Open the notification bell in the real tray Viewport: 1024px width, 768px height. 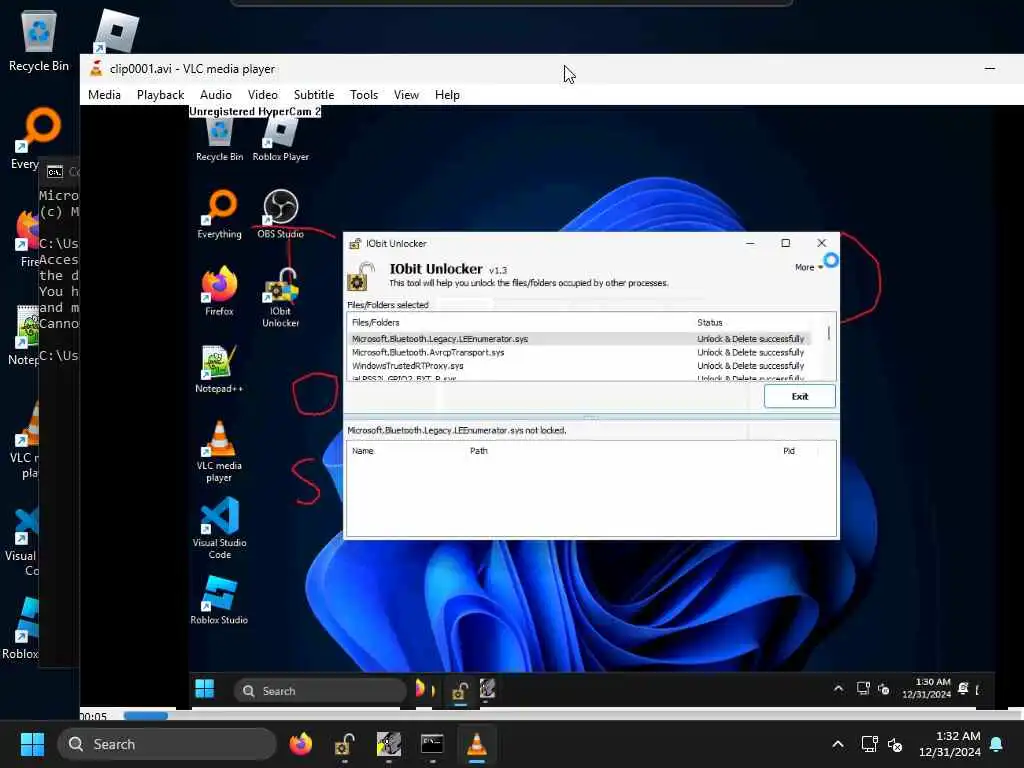[997, 744]
